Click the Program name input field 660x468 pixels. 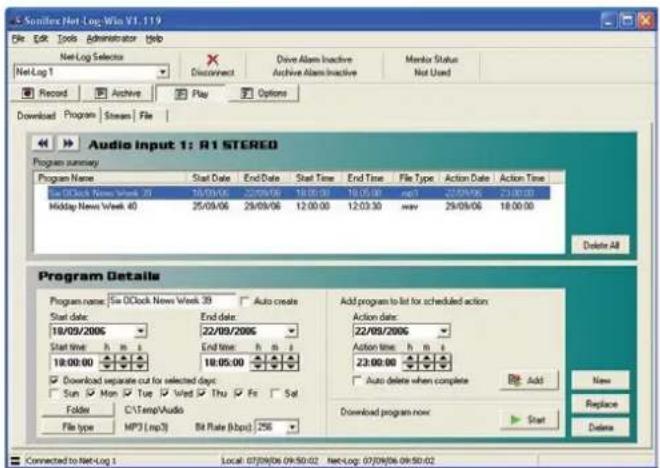point(172,300)
